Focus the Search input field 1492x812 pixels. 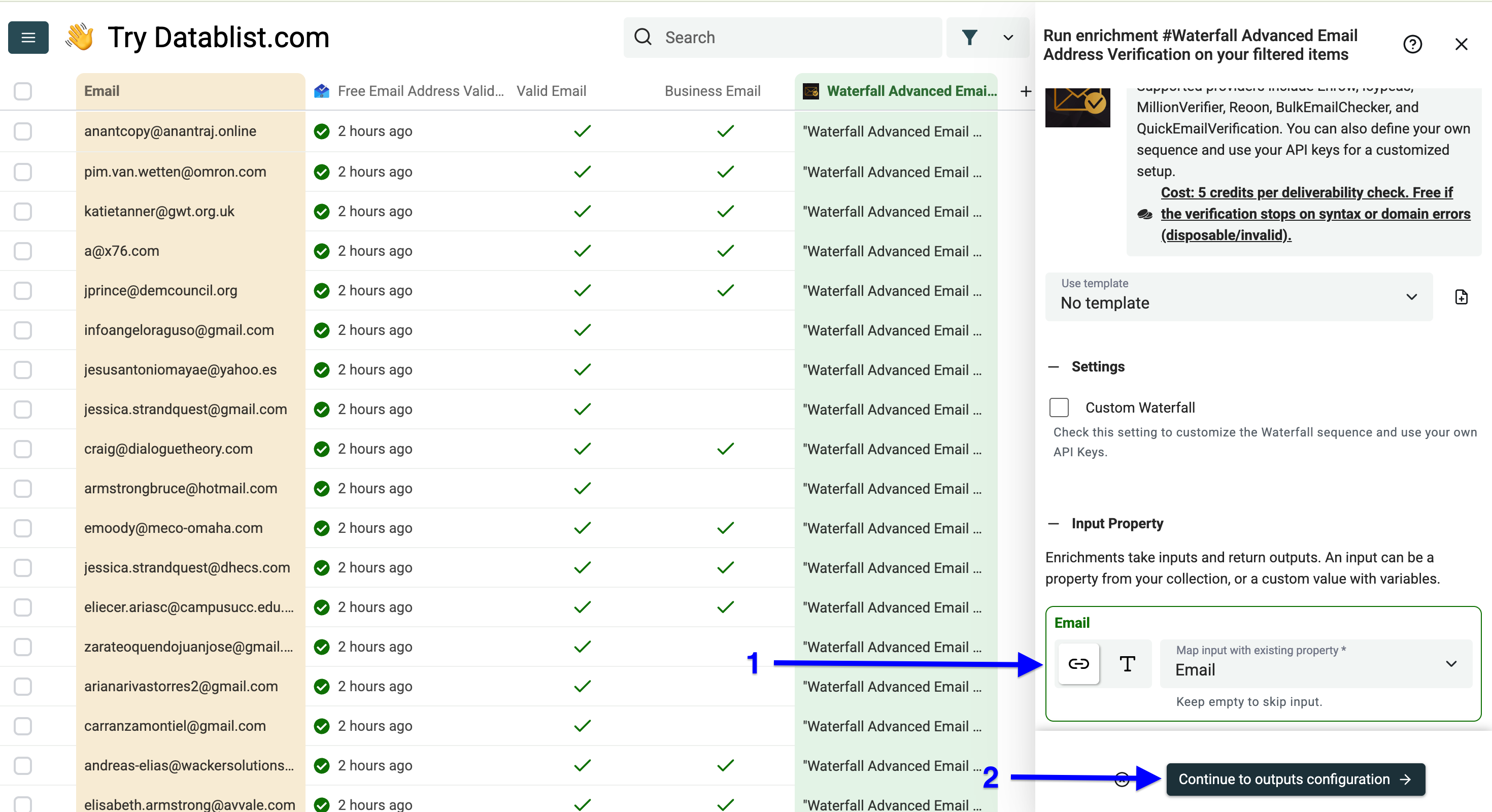[x=783, y=38]
